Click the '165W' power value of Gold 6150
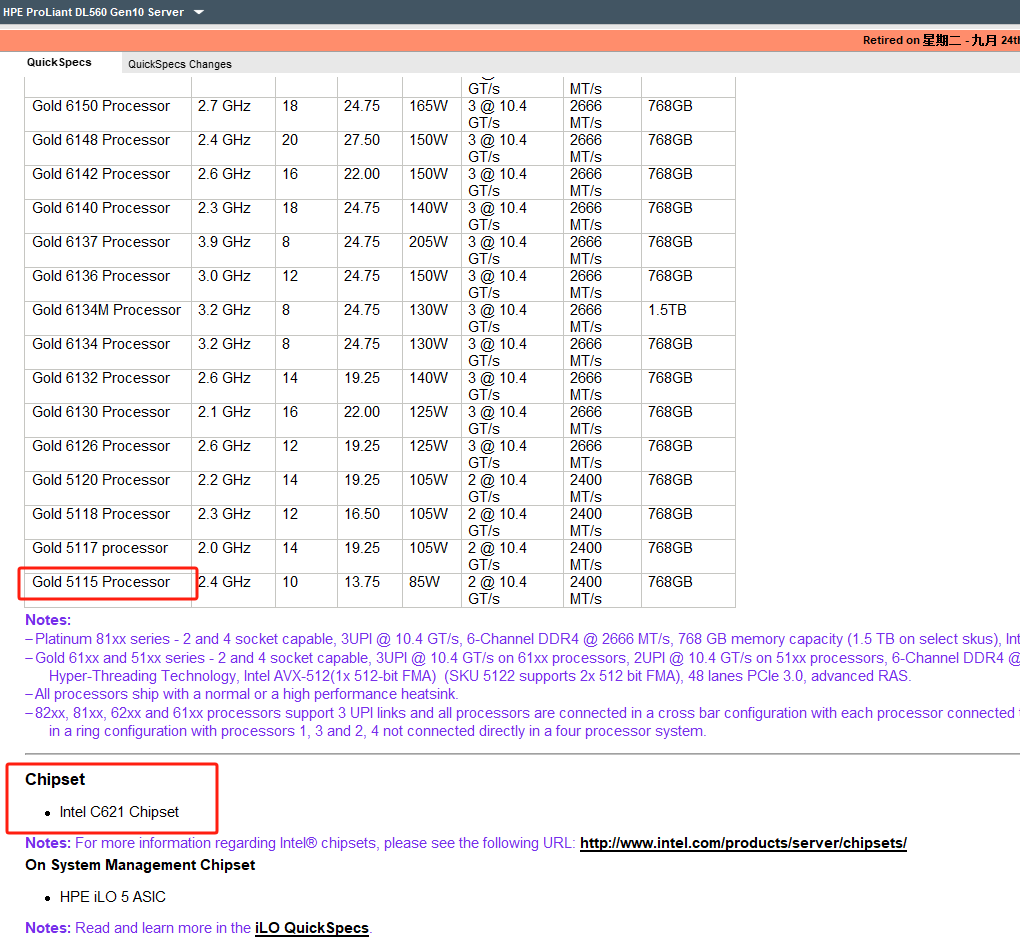The image size is (1020, 949). (x=428, y=106)
